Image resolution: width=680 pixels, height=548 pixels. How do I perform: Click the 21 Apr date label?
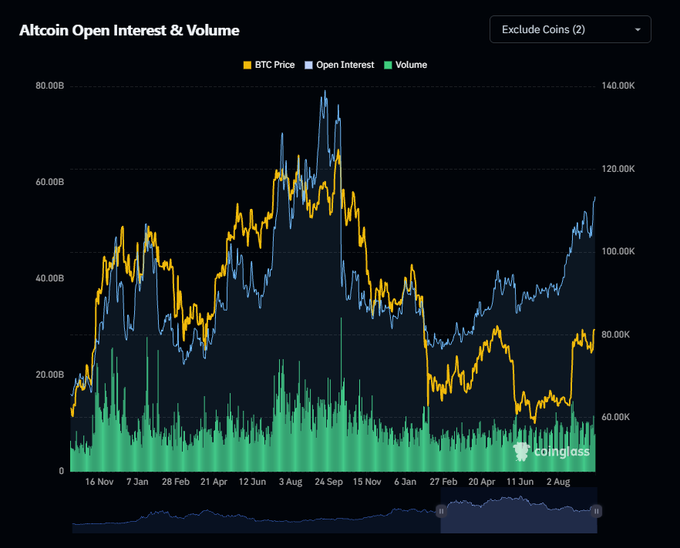coord(214,482)
